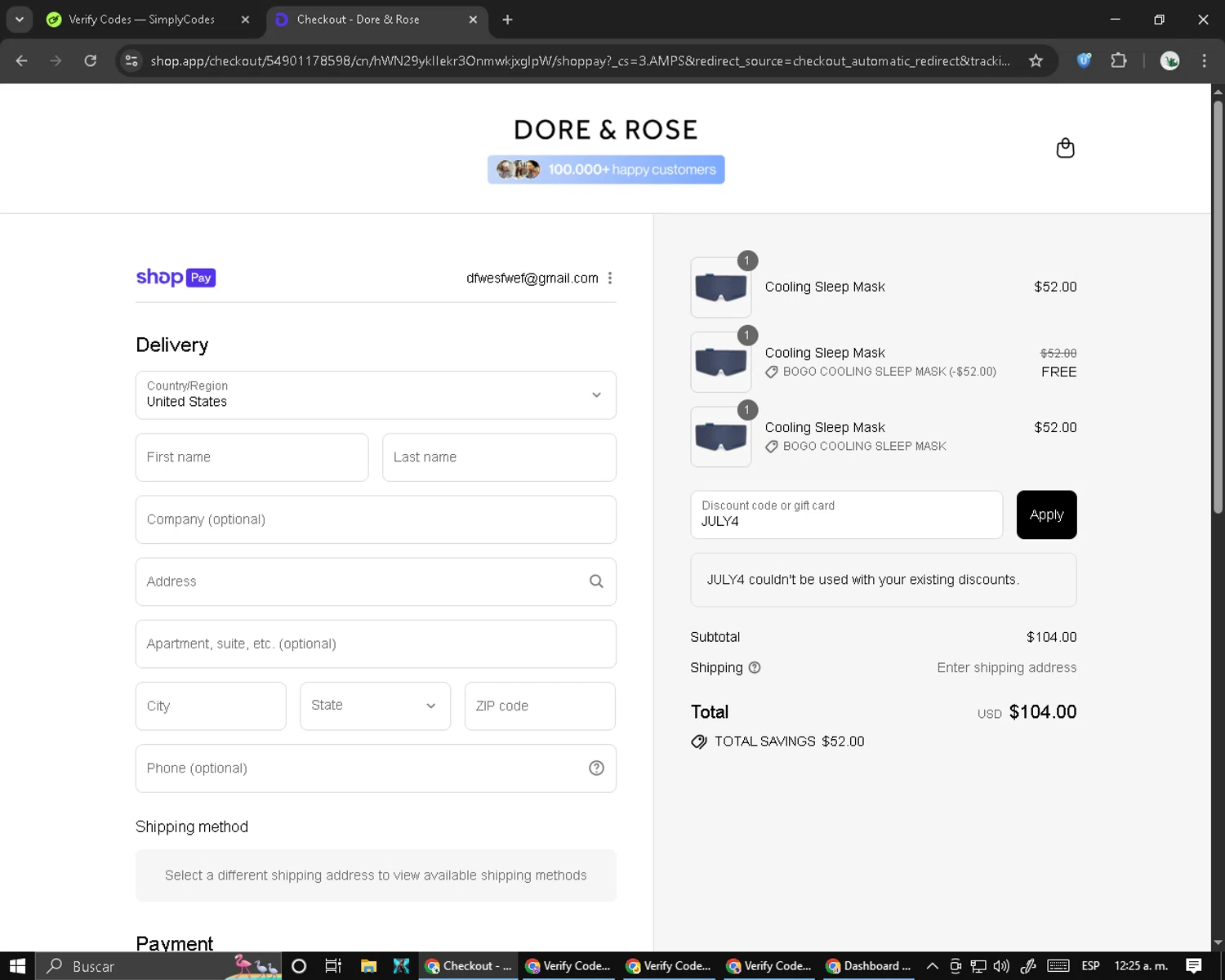Apply the discount code
Viewport: 1225px width, 980px height.
click(x=1046, y=514)
